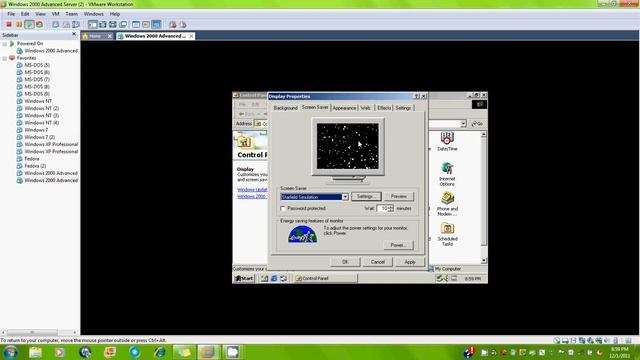Switch to the Effects tab
This screenshot has width=640, height=360.
[384, 108]
